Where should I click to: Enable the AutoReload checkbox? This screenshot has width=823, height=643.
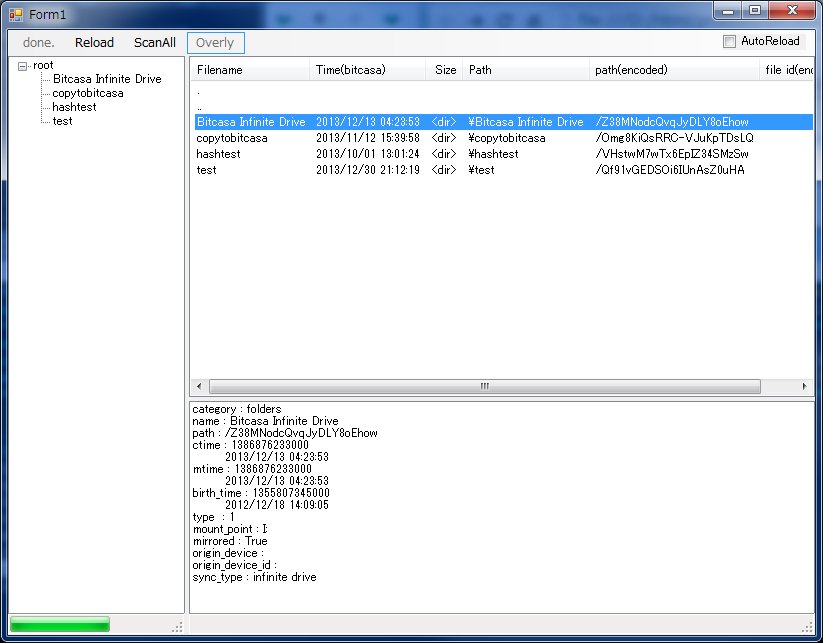point(729,42)
